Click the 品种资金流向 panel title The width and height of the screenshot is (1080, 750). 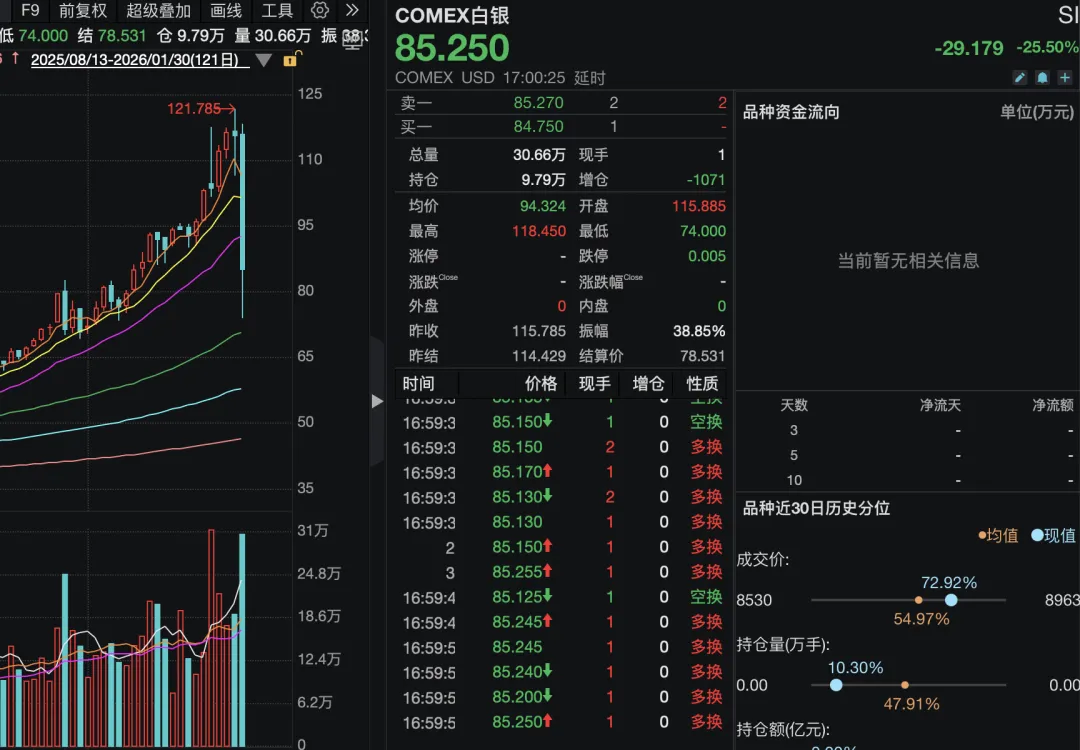coord(791,112)
